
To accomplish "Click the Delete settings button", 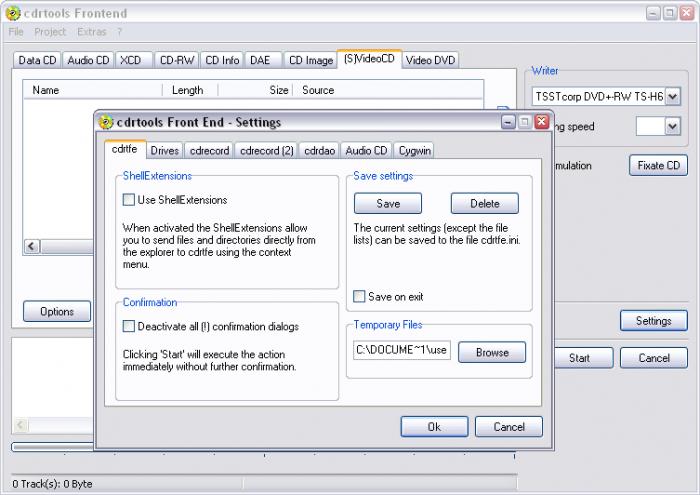I will tap(485, 204).
